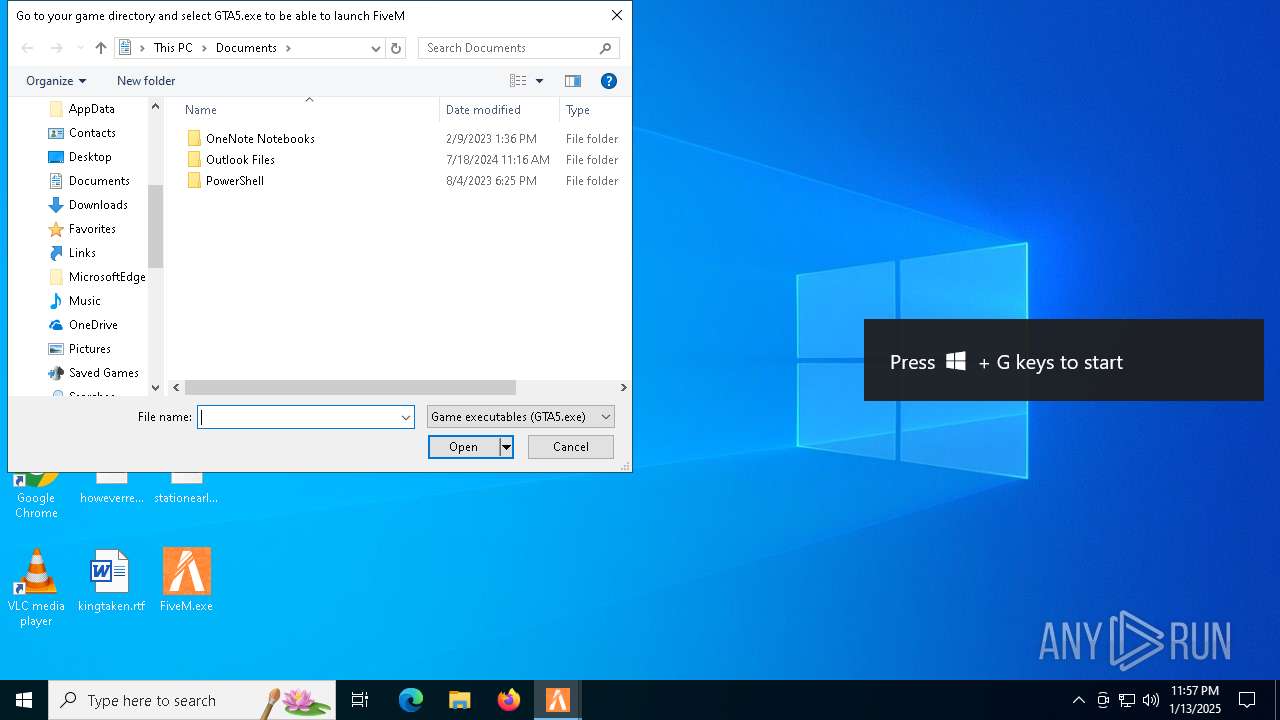Change view with the view icon

pos(518,81)
